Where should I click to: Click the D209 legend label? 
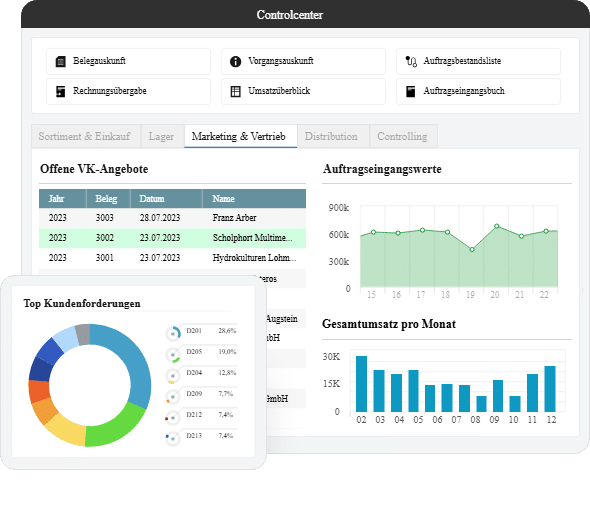tap(194, 394)
